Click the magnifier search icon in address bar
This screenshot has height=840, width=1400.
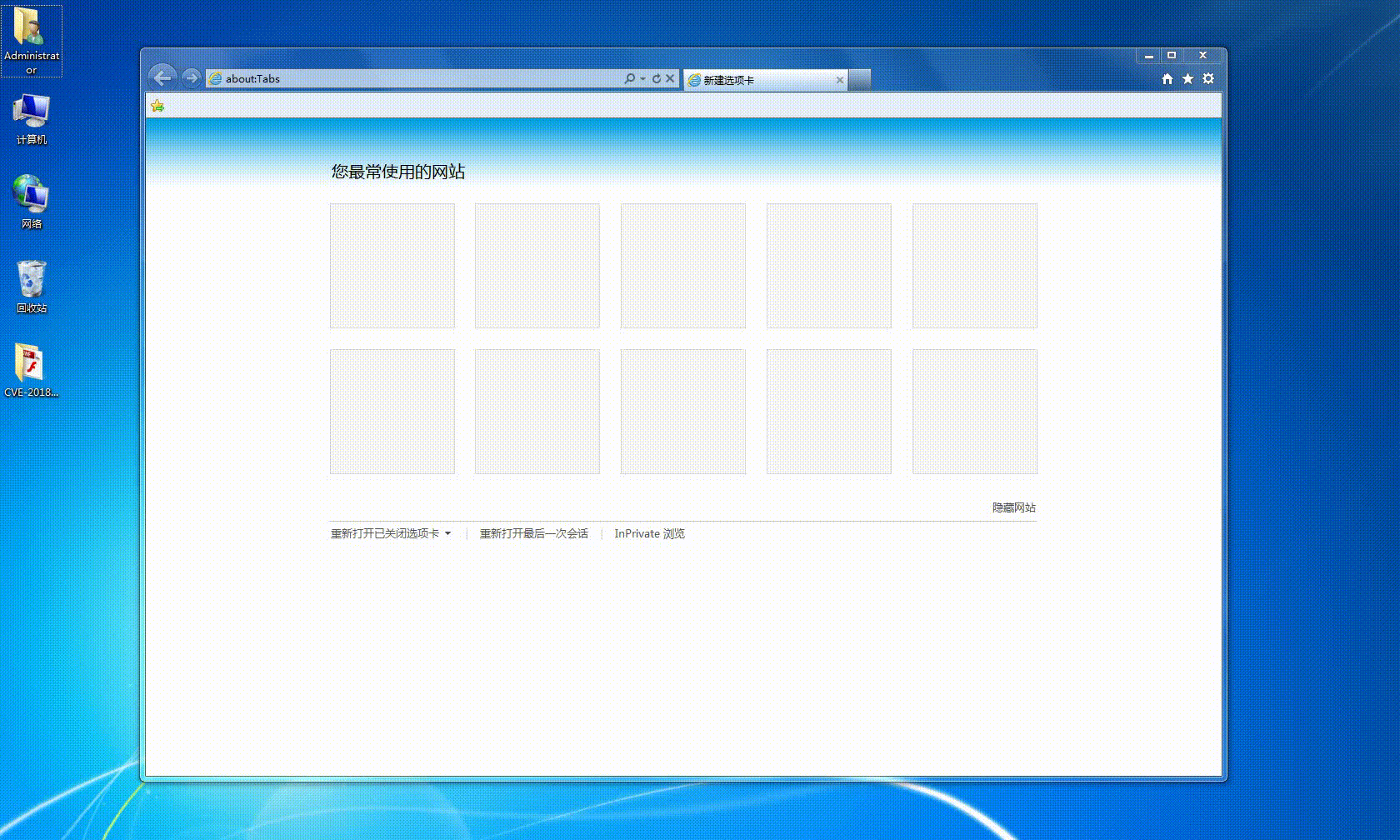(x=629, y=78)
